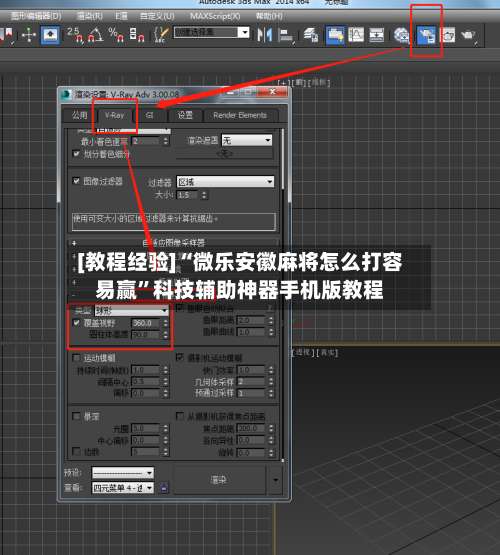The height and width of the screenshot is (555, 500).
Task: Click the Mirror tool icon
Action: point(264,35)
